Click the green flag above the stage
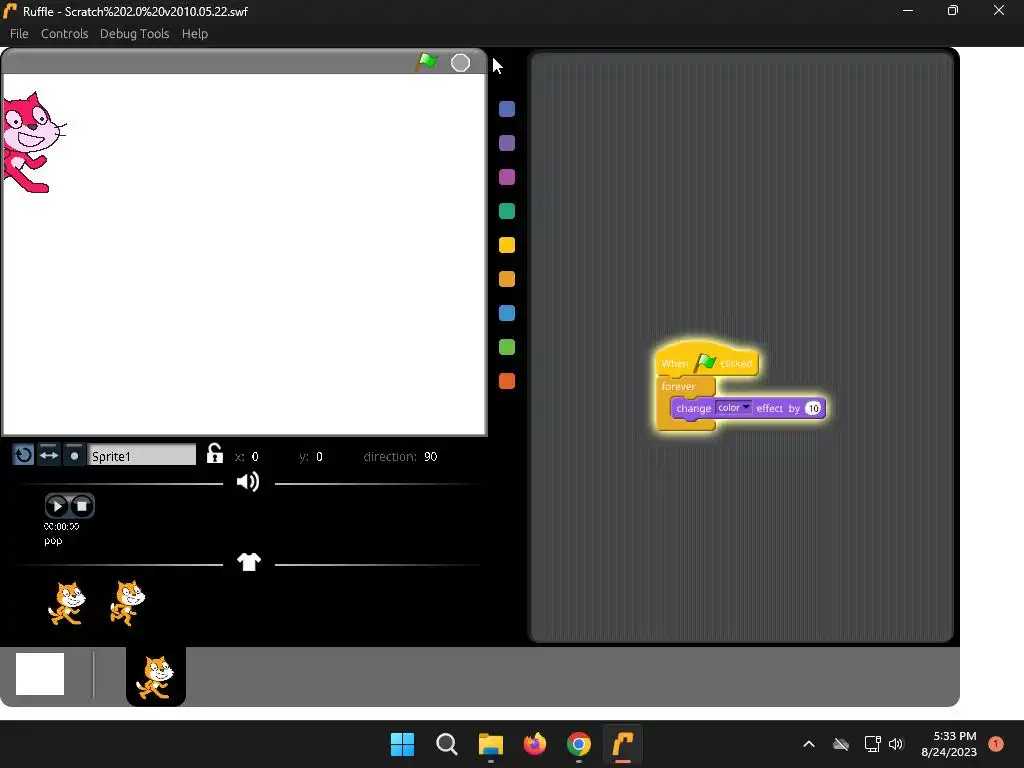The image size is (1024, 768). [427, 62]
